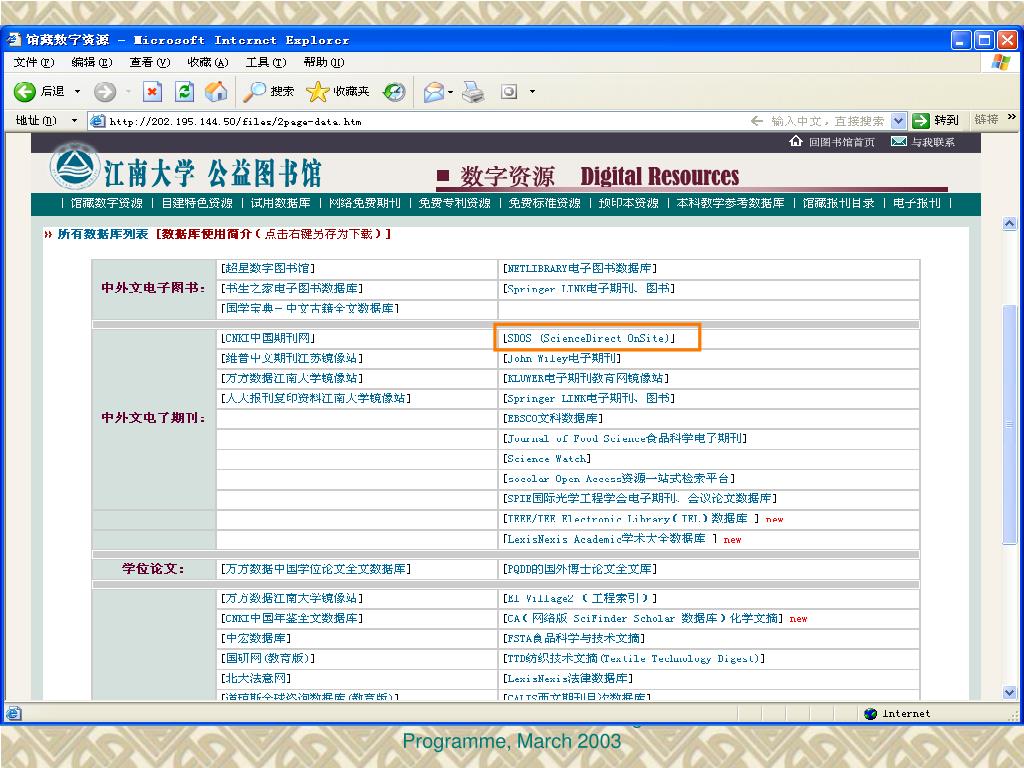1024x768 pixels.
Task: Open the SDOS (ScienceDirect OnSite) link
Action: 588,338
